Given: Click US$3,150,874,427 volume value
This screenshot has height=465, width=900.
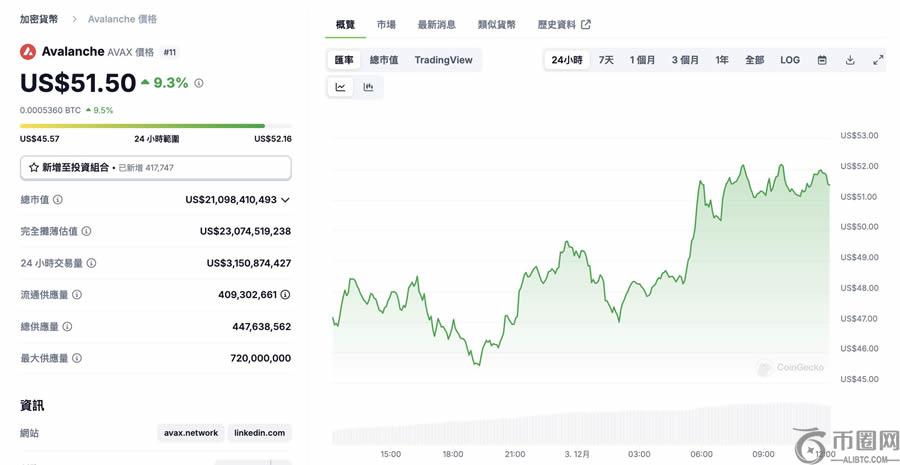Looking at the screenshot, I should [249, 263].
